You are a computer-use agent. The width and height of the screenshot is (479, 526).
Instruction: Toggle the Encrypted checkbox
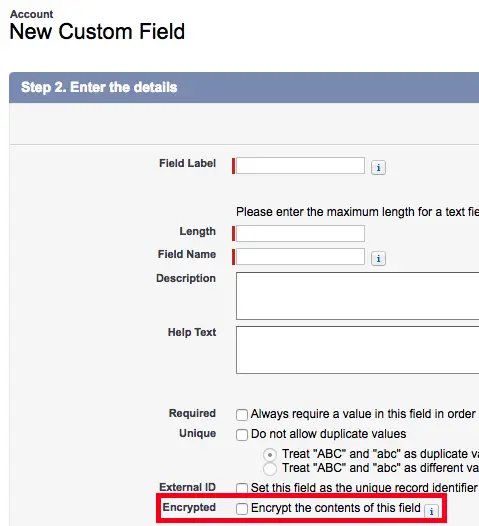242,509
